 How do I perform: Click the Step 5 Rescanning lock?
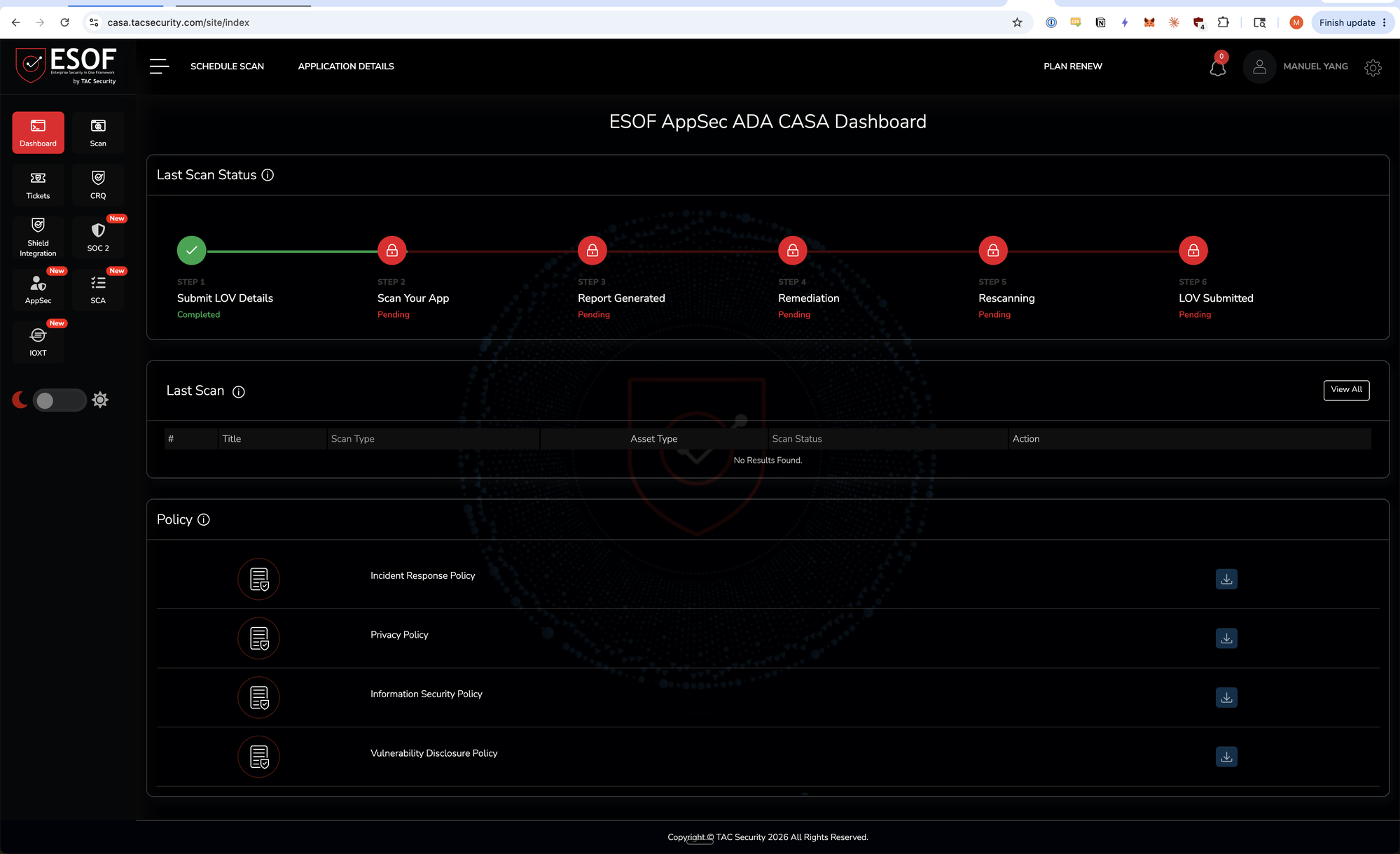[x=993, y=251]
